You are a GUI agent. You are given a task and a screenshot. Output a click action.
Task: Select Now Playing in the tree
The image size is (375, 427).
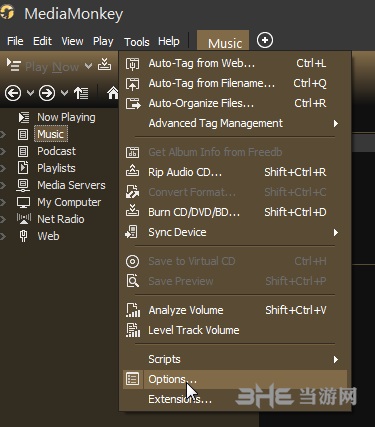[x=66, y=117]
